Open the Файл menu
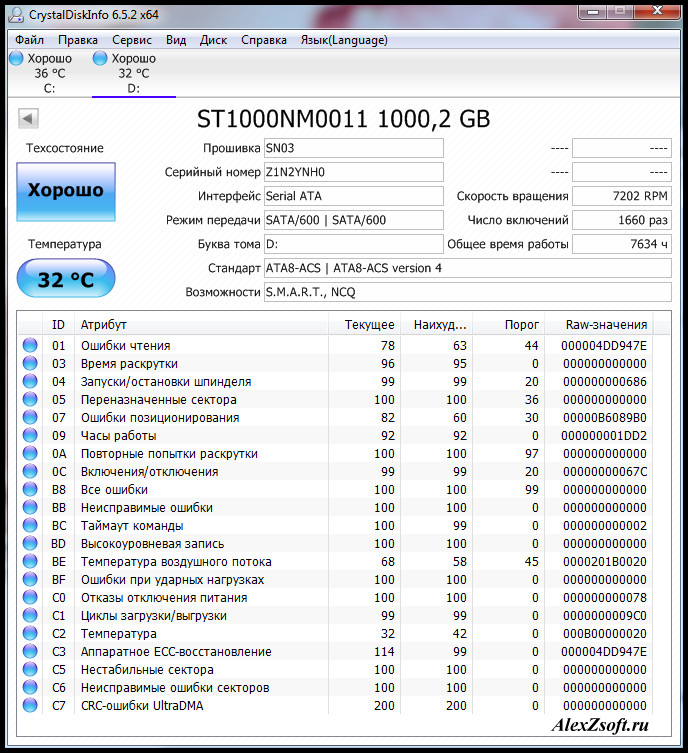 (x=29, y=40)
